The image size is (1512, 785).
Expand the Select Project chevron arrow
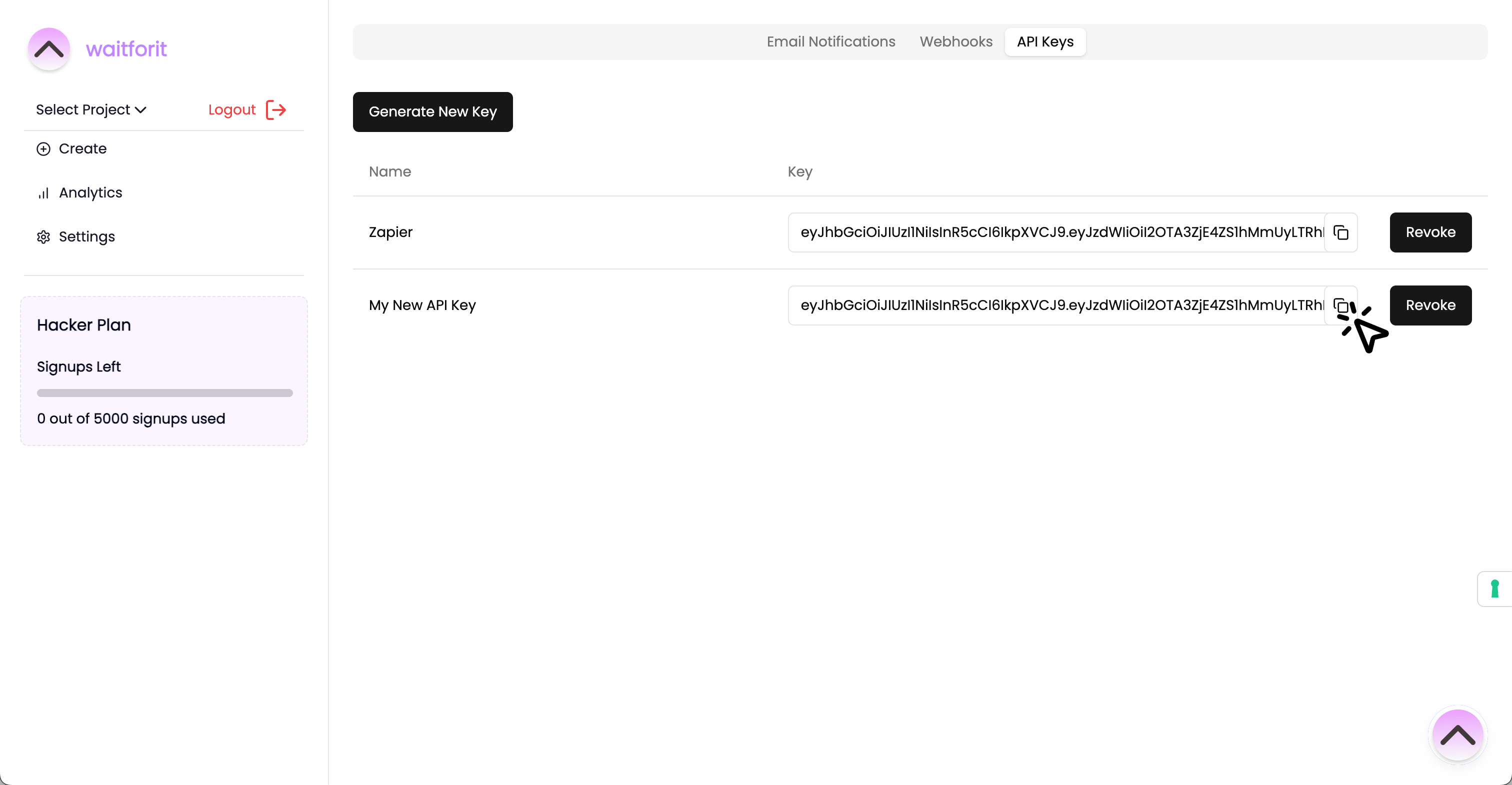point(140,109)
